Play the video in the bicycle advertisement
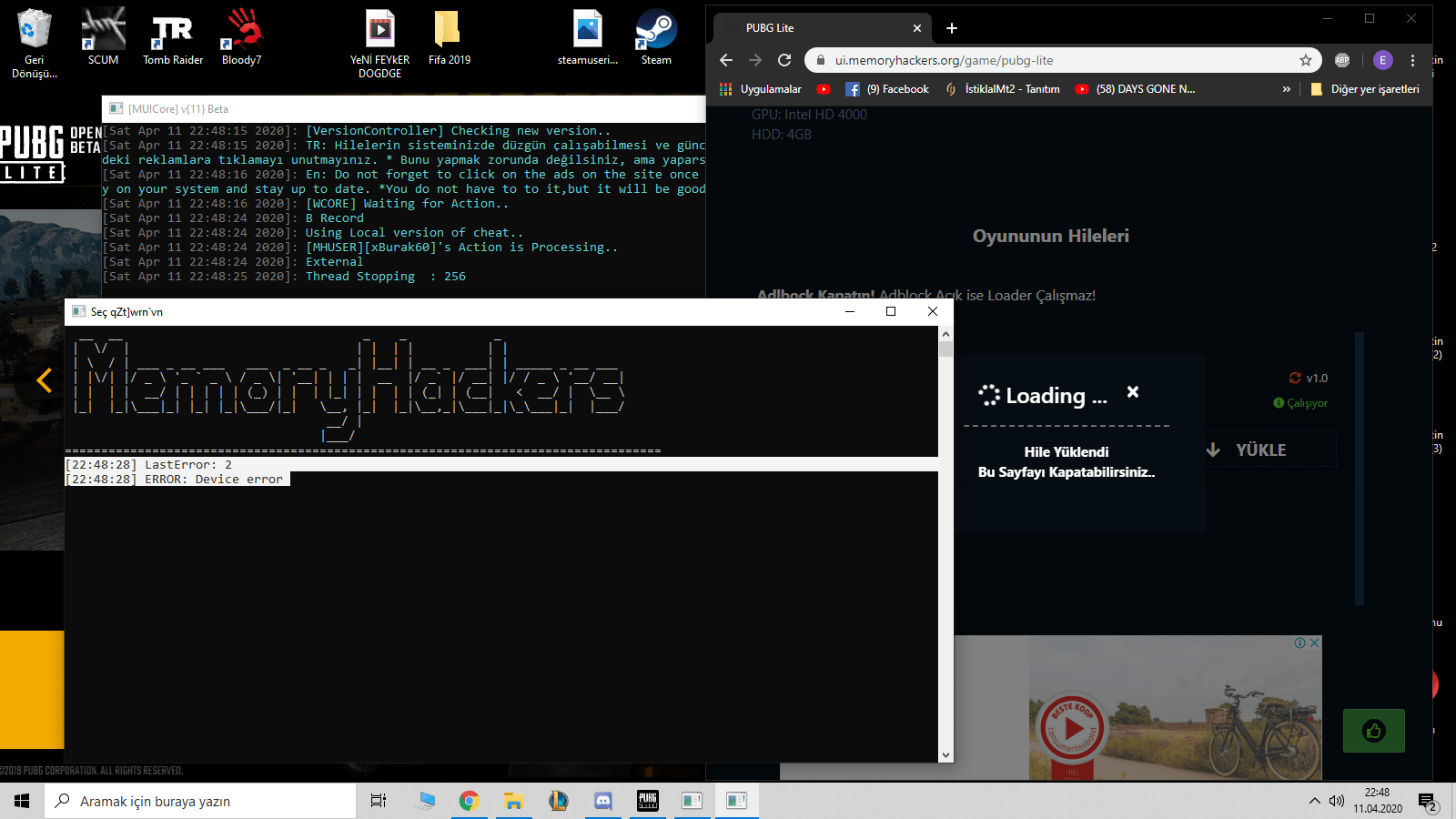The height and width of the screenshot is (819, 1456). coord(1073,728)
